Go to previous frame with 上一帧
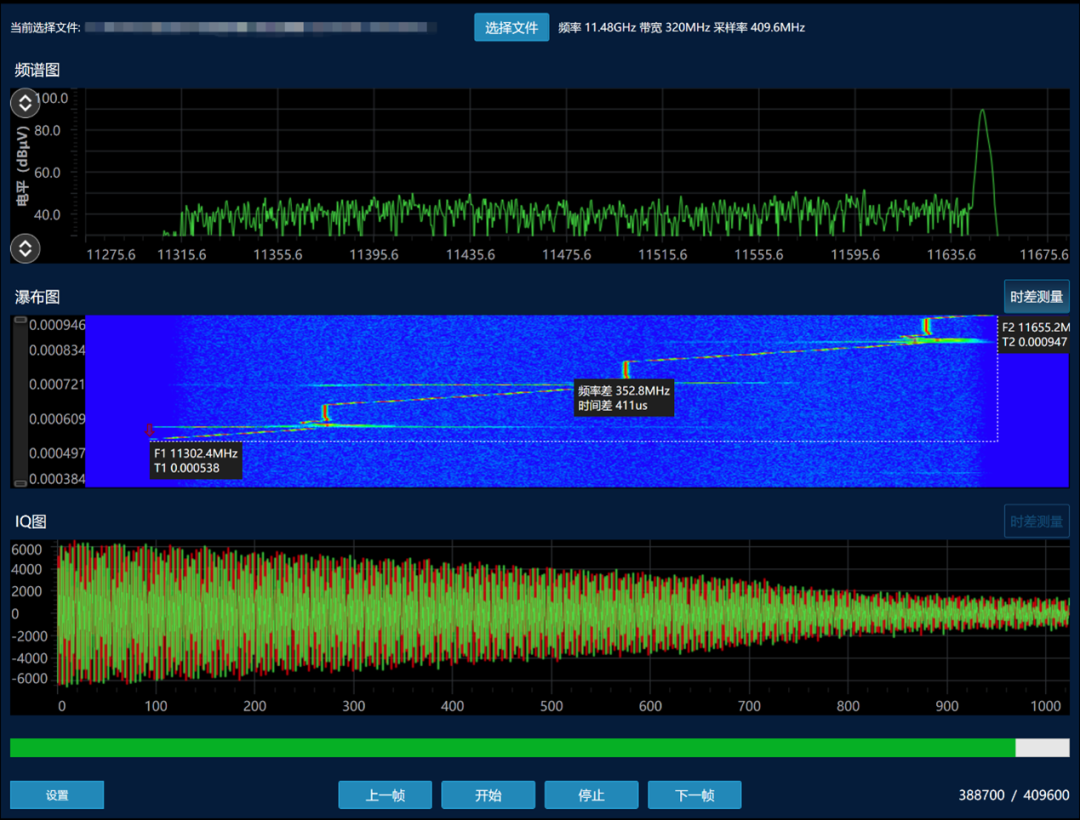The width and height of the screenshot is (1080, 820). pyautogui.click(x=385, y=795)
